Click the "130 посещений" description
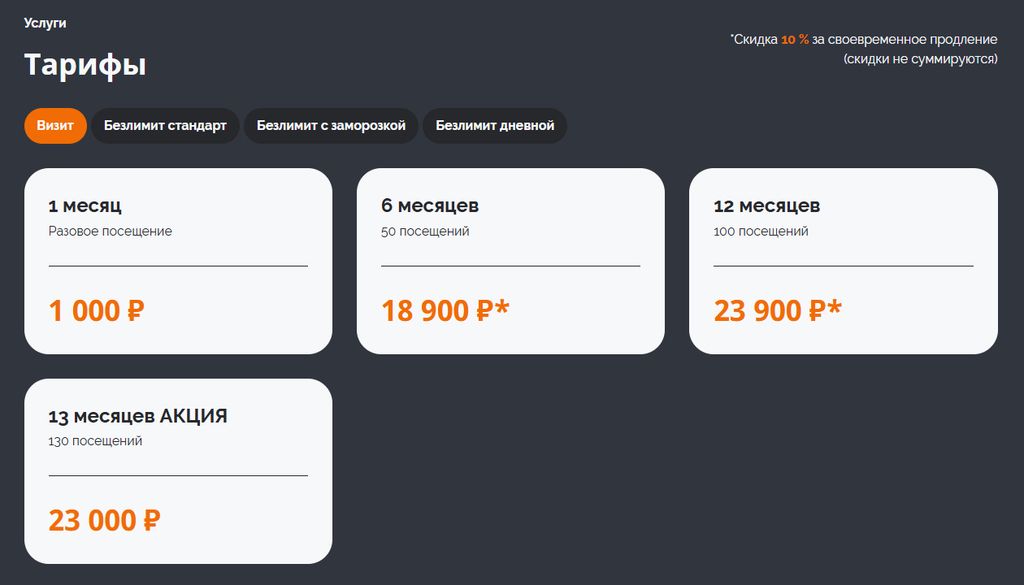Screen dimensions: 1024x585 (95, 441)
